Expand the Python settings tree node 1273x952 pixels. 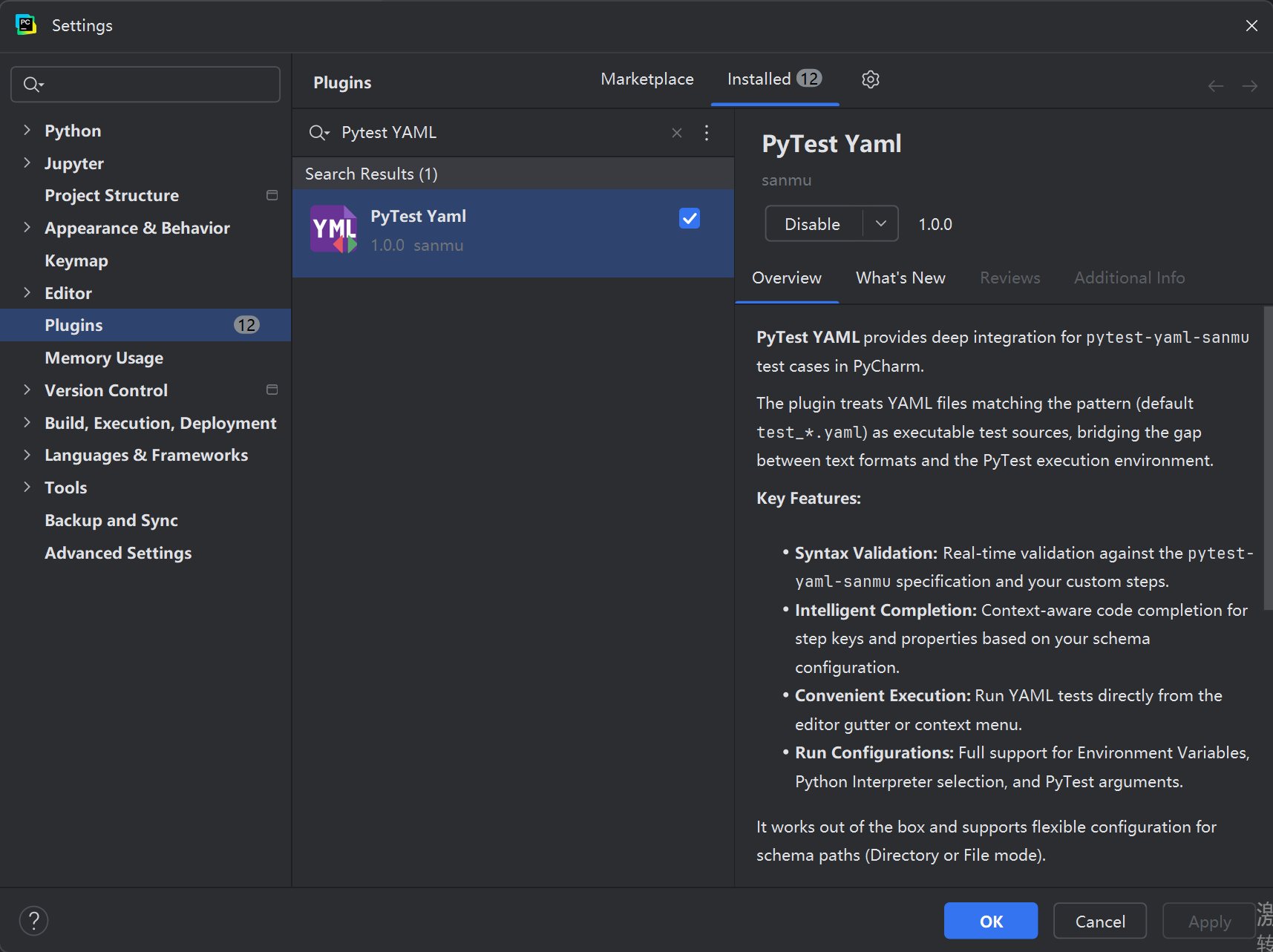(x=27, y=131)
